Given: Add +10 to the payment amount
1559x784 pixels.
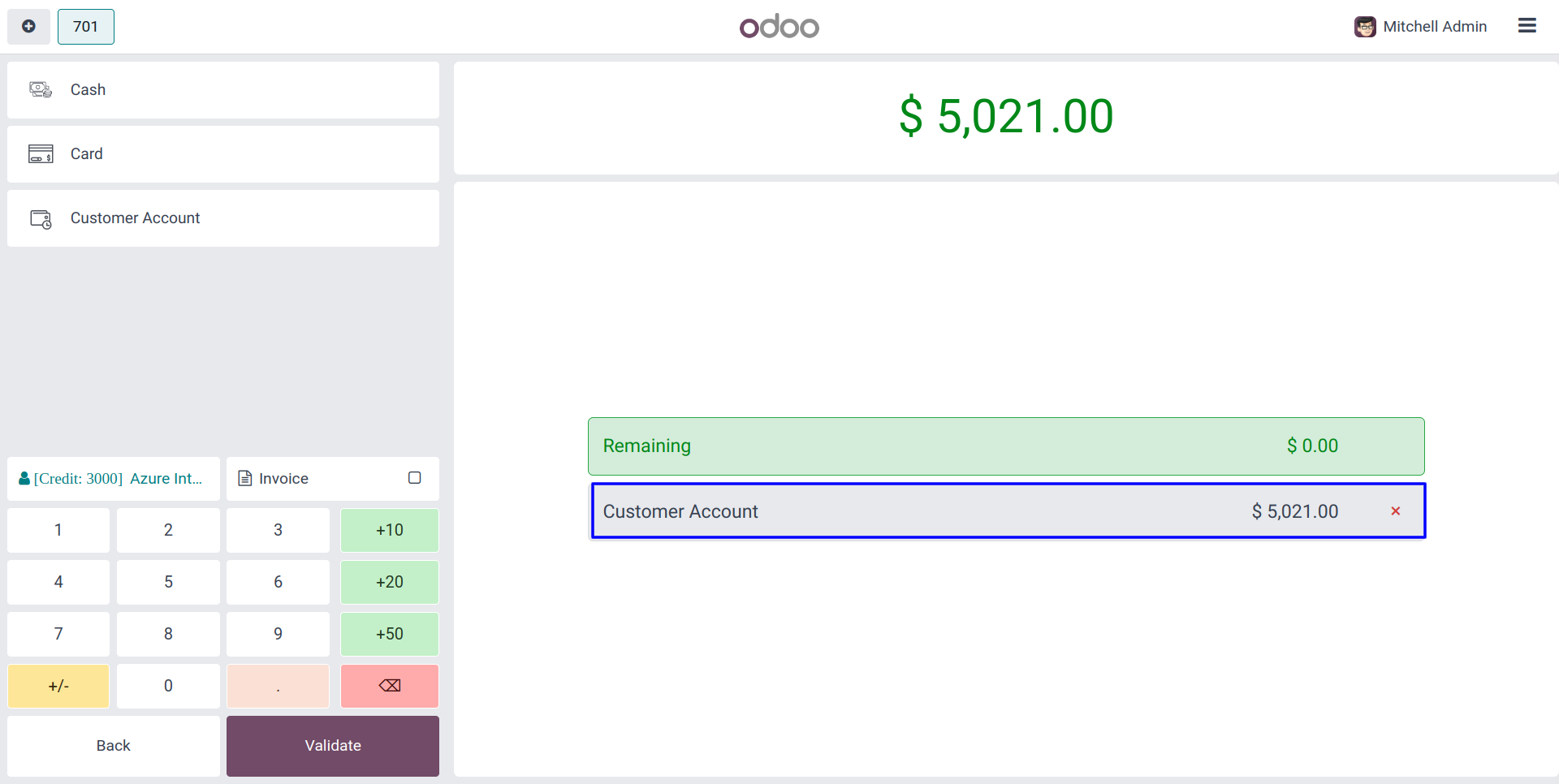Looking at the screenshot, I should [390, 530].
